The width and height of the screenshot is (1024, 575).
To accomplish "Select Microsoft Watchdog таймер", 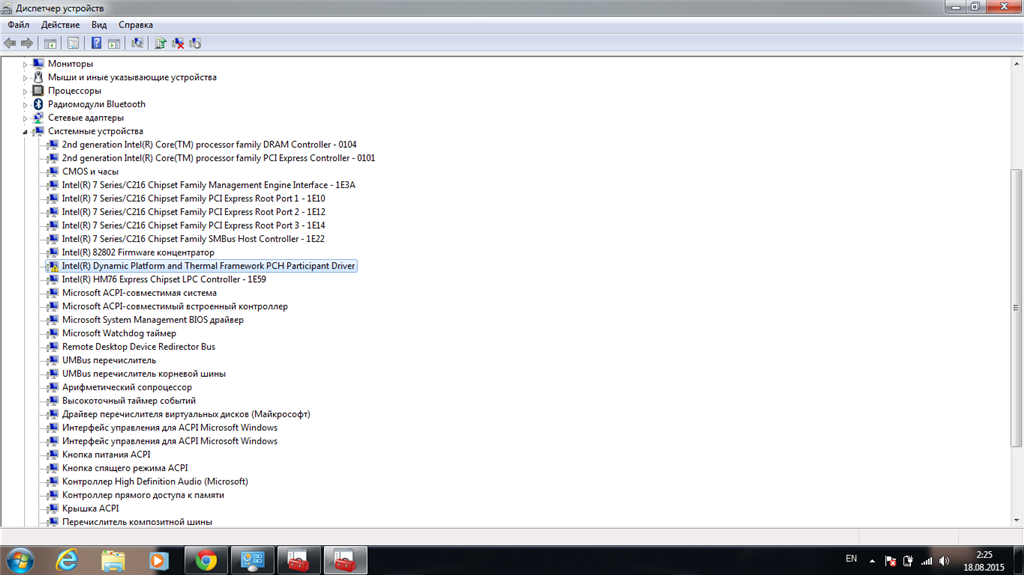I will point(119,333).
